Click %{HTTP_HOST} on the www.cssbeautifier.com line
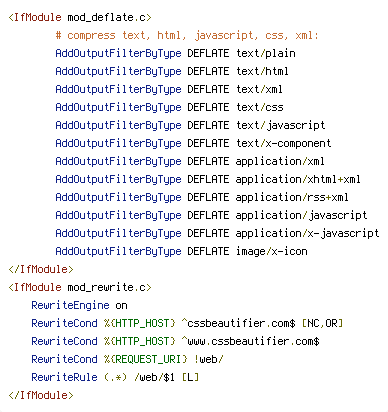This screenshot has width=388, height=412. pyautogui.click(x=140, y=341)
